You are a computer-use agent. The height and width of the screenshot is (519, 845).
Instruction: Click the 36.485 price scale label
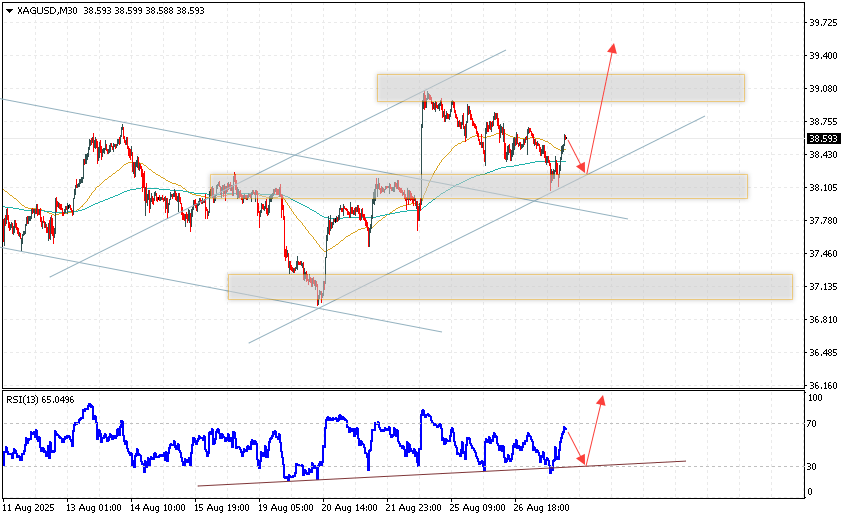pos(823,352)
